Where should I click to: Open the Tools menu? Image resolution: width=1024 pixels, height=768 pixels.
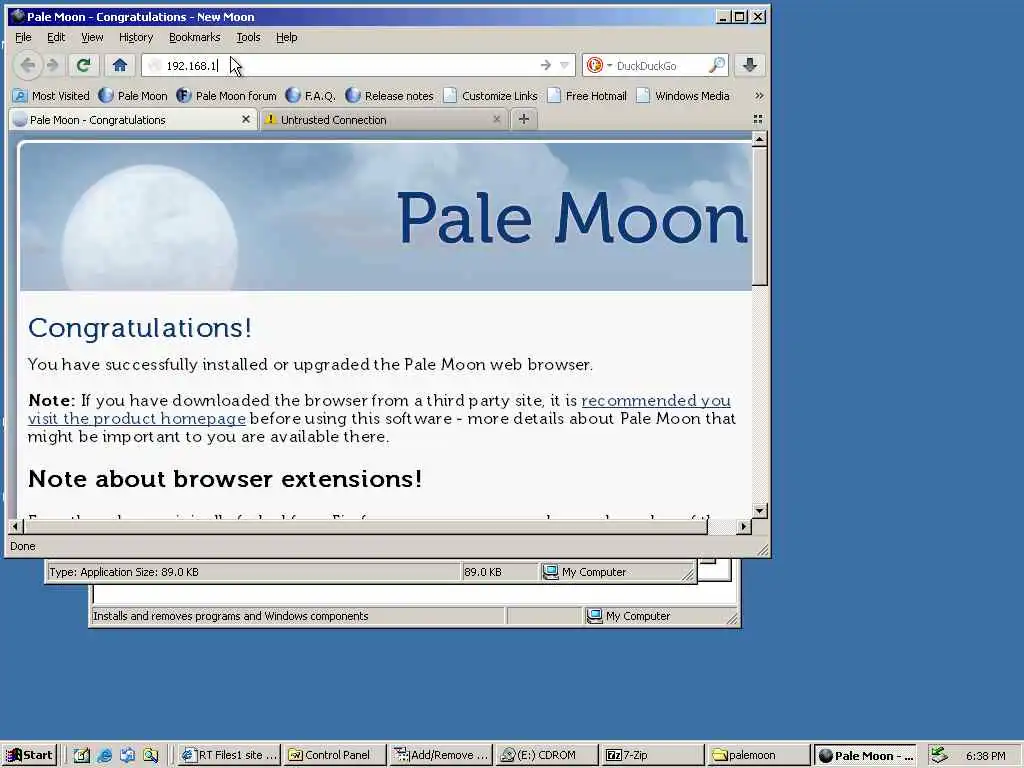coord(248,37)
